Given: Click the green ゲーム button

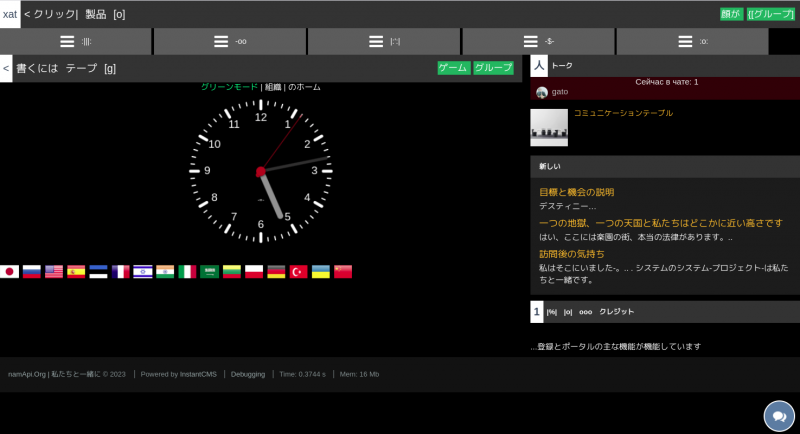Looking at the screenshot, I should click(454, 68).
